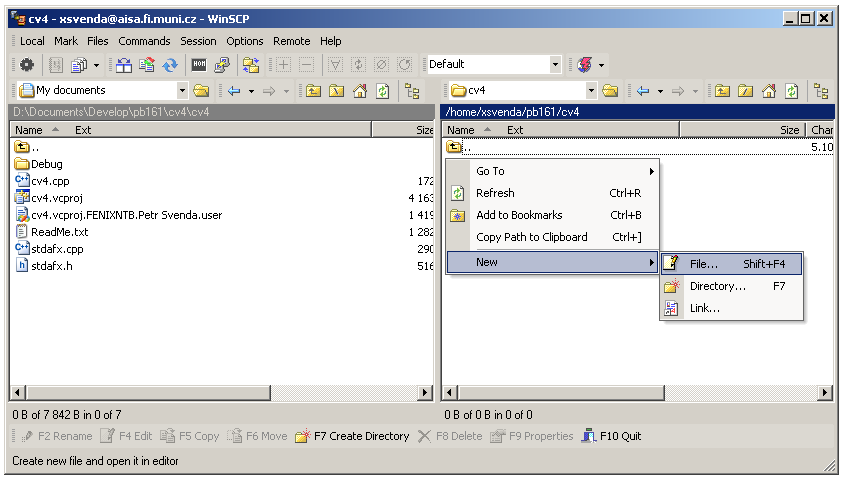Select stdafx.h file
The image size is (846, 482).
coord(44,266)
